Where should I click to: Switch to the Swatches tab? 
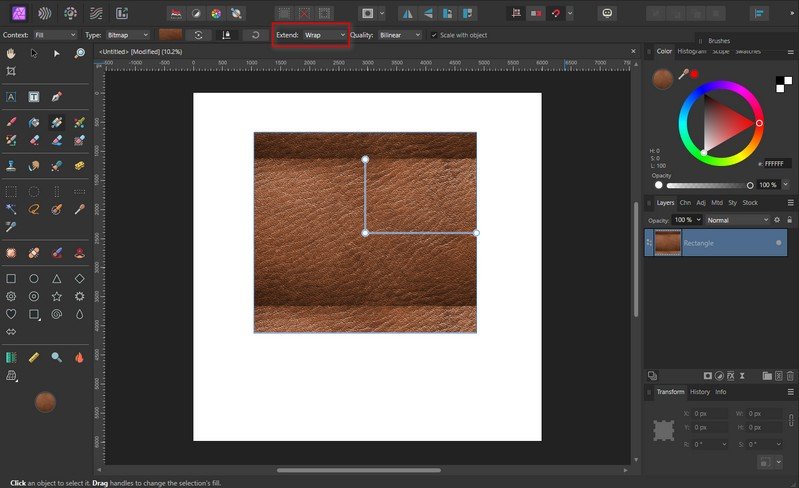748,51
